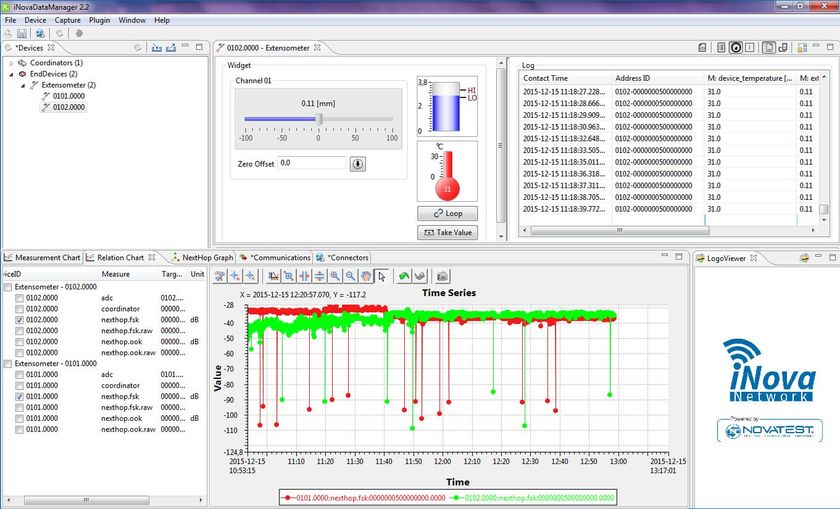This screenshot has height=509, width=840.
Task: Open the Device menu
Action: click(x=35, y=20)
